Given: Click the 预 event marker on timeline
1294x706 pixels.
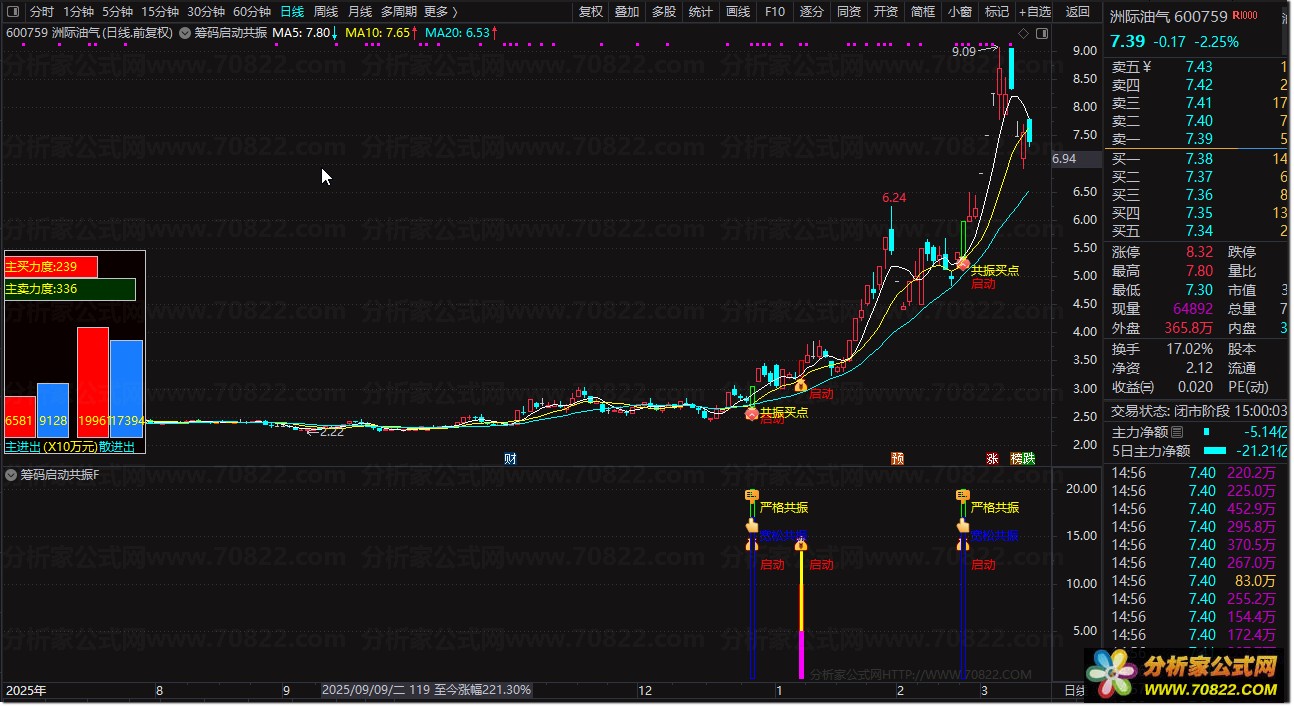Looking at the screenshot, I should pos(897,459).
